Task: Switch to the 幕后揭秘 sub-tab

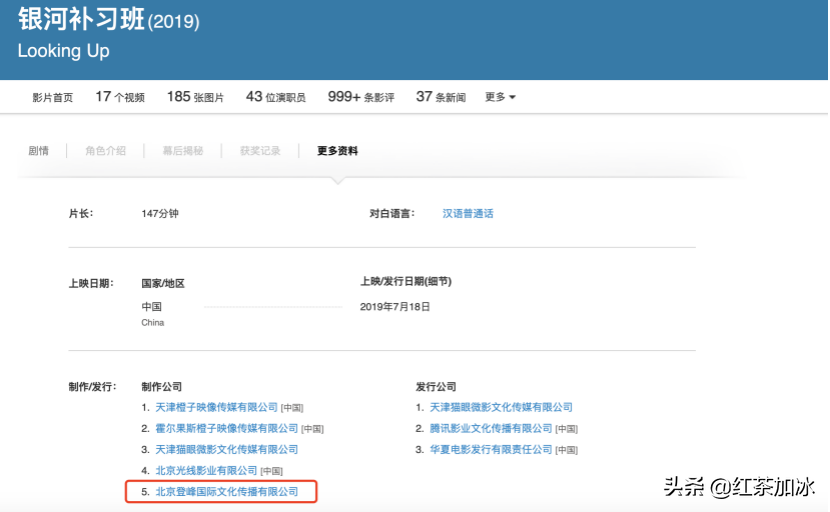Action: coord(183,151)
